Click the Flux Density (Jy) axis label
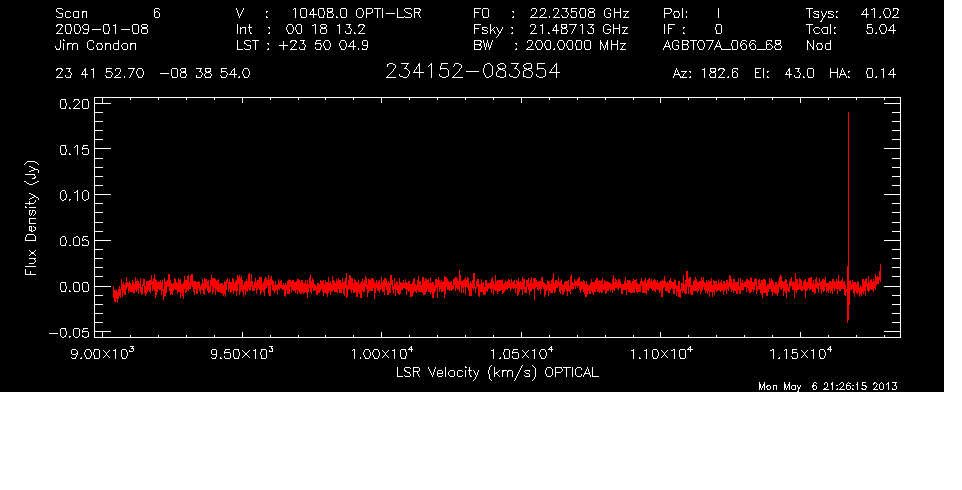Image resolution: width=962 pixels, height=490 pixels. [31, 218]
